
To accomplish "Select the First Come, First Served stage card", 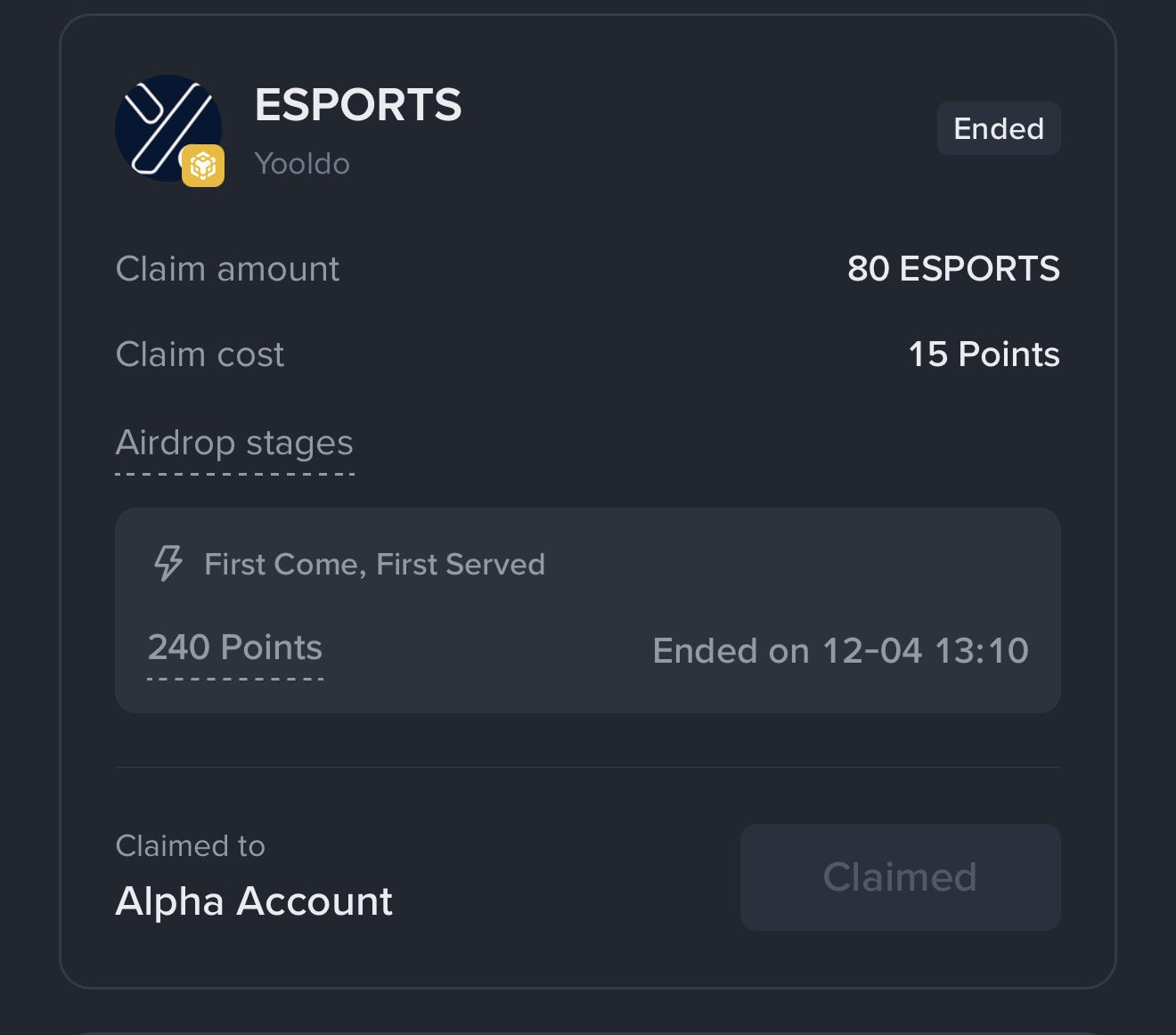I will click(588, 610).
